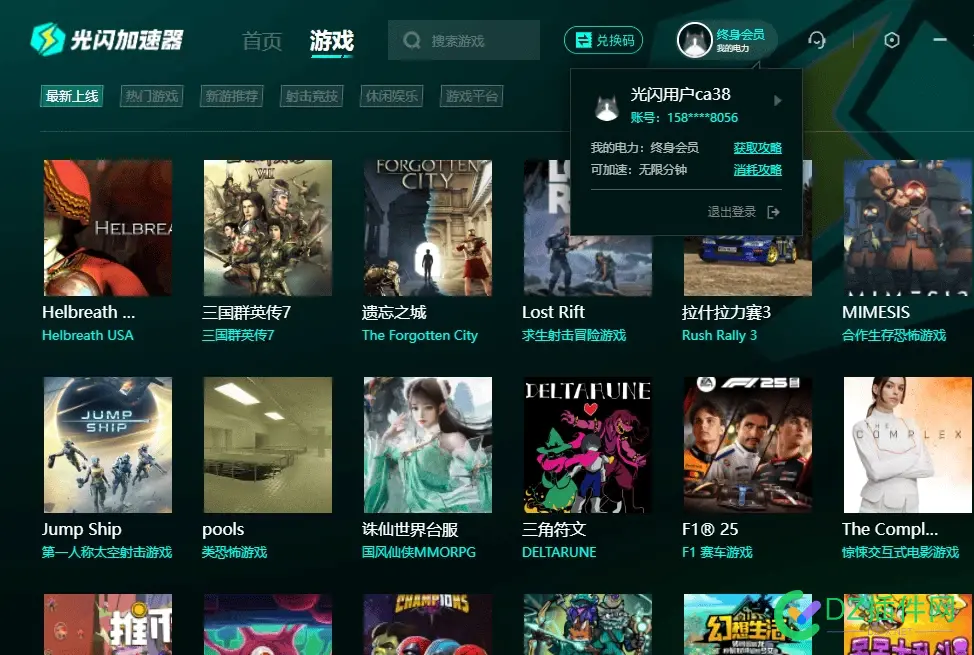Click the 兑换码 redeem code button
974x655 pixels.
pos(603,40)
